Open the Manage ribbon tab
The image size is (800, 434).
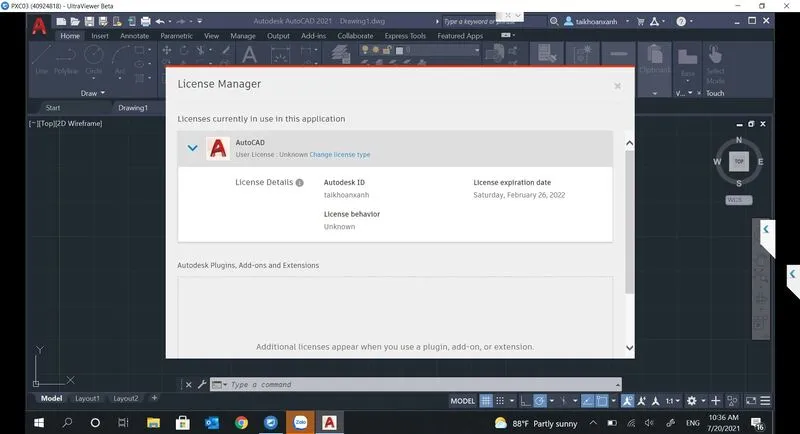coord(243,36)
